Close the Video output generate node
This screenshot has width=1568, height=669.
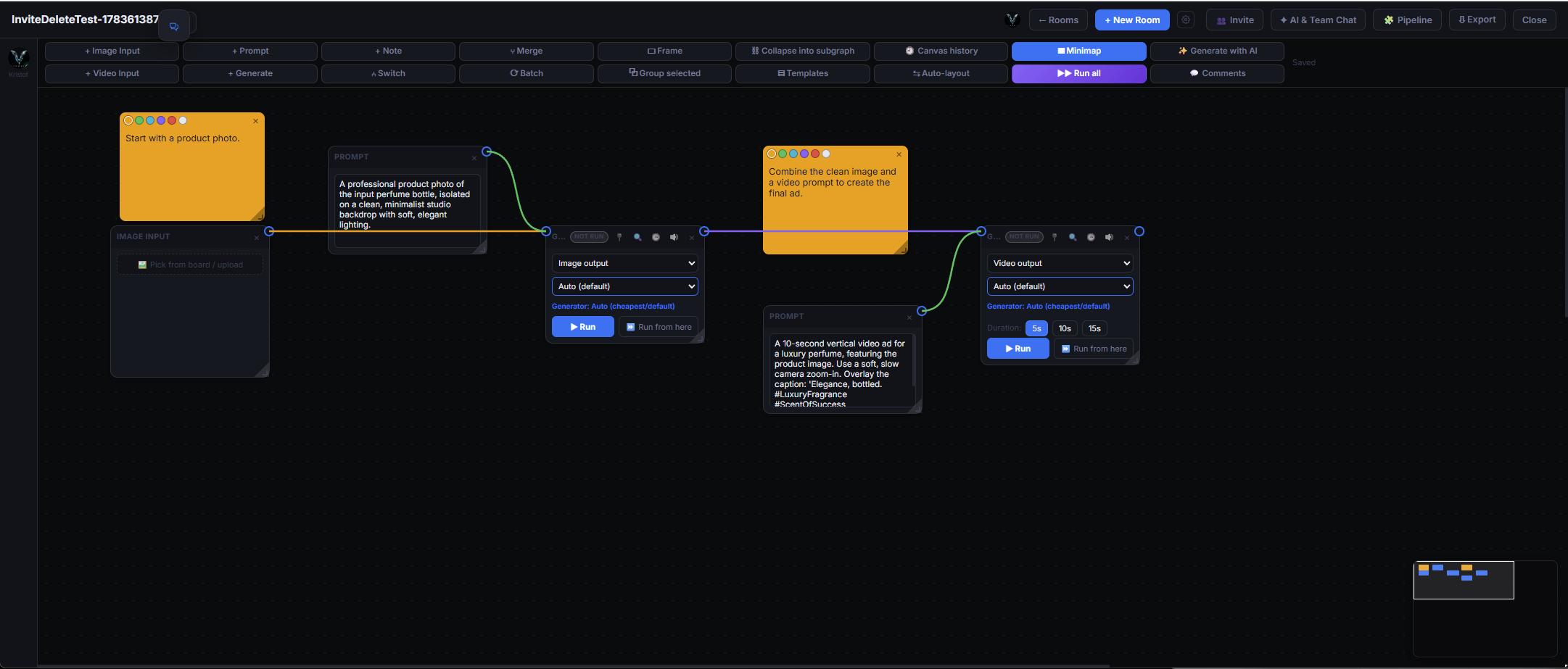tap(1127, 238)
